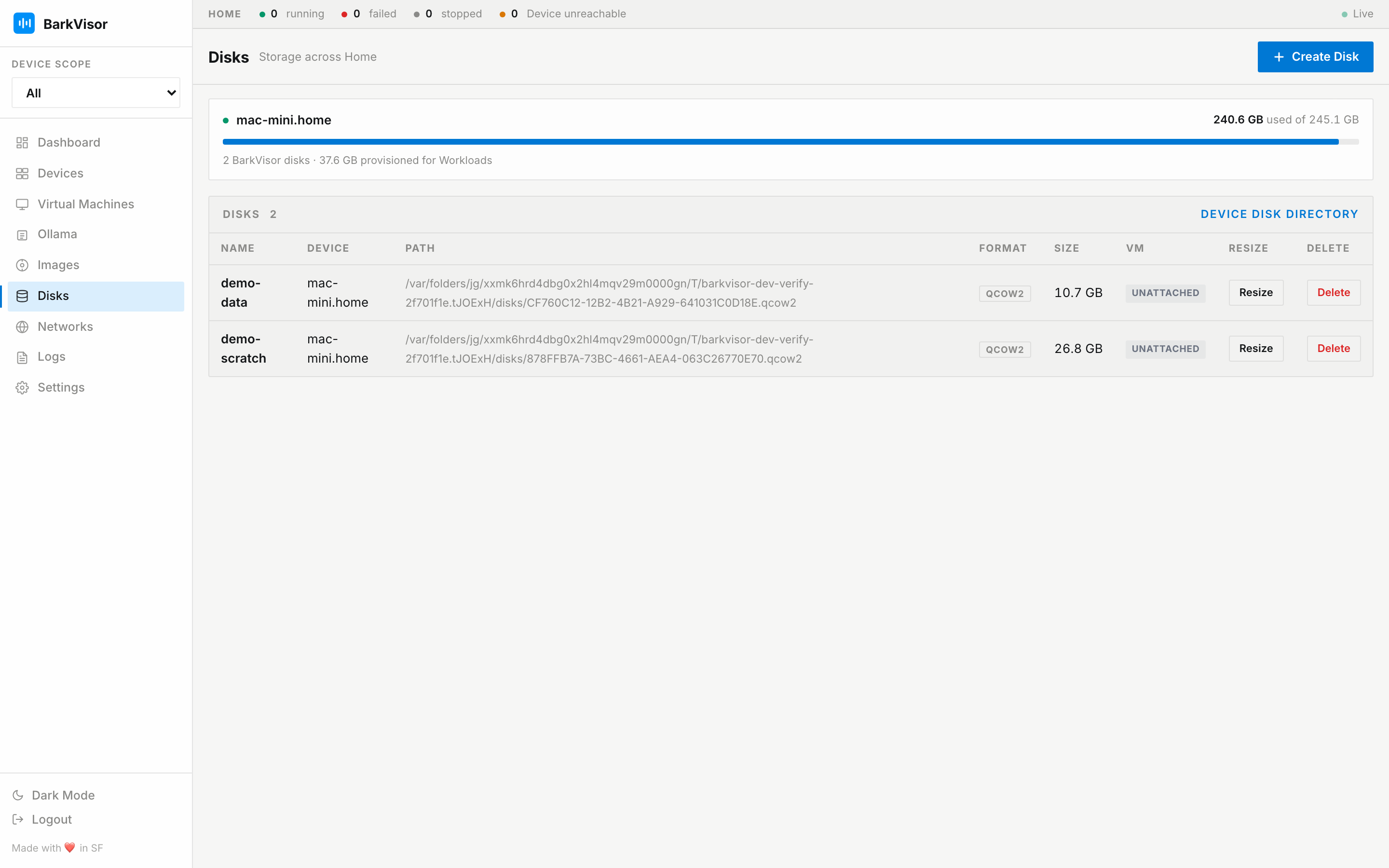
Task: Click the HOME breadcrumb label
Action: coord(224,14)
